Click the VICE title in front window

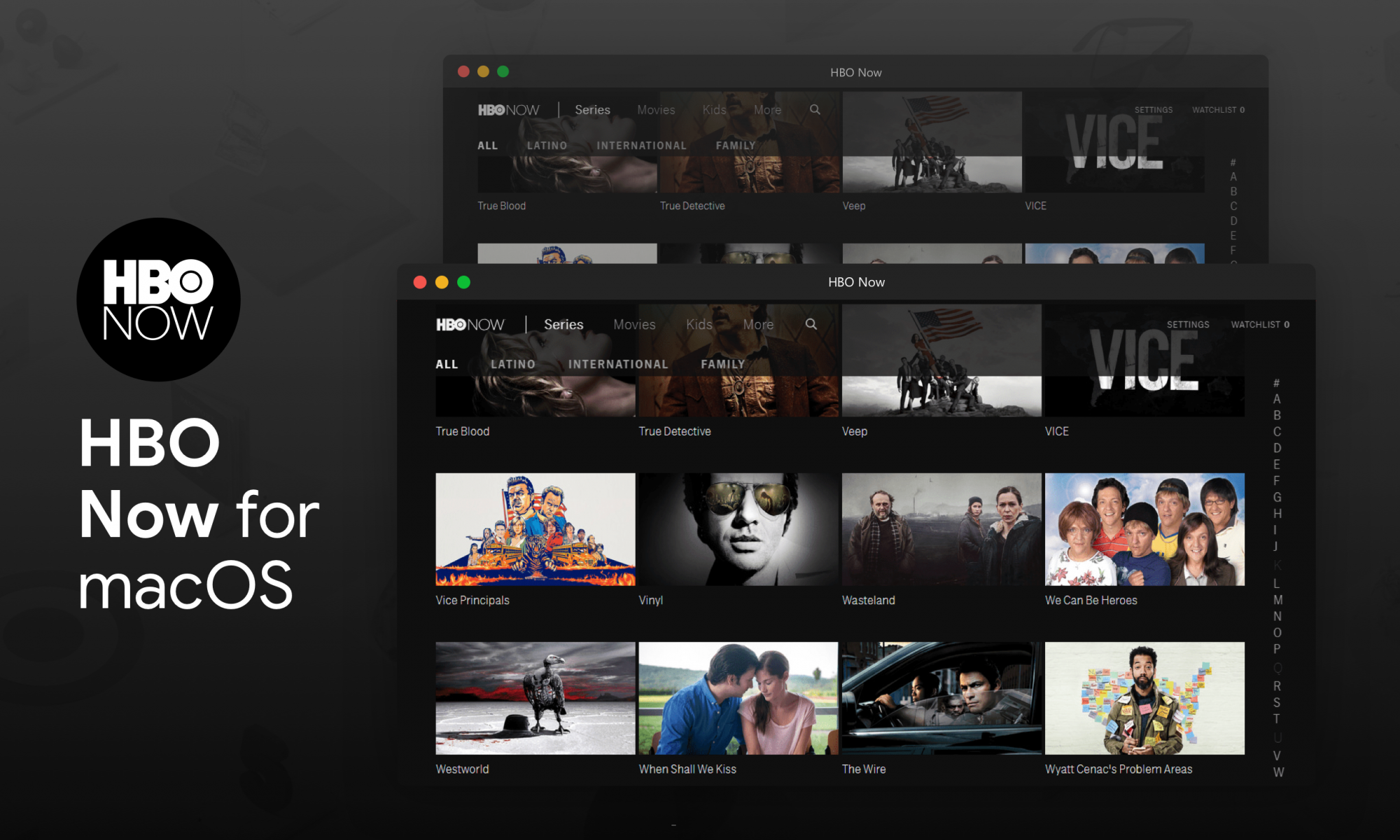pyautogui.click(x=1057, y=431)
